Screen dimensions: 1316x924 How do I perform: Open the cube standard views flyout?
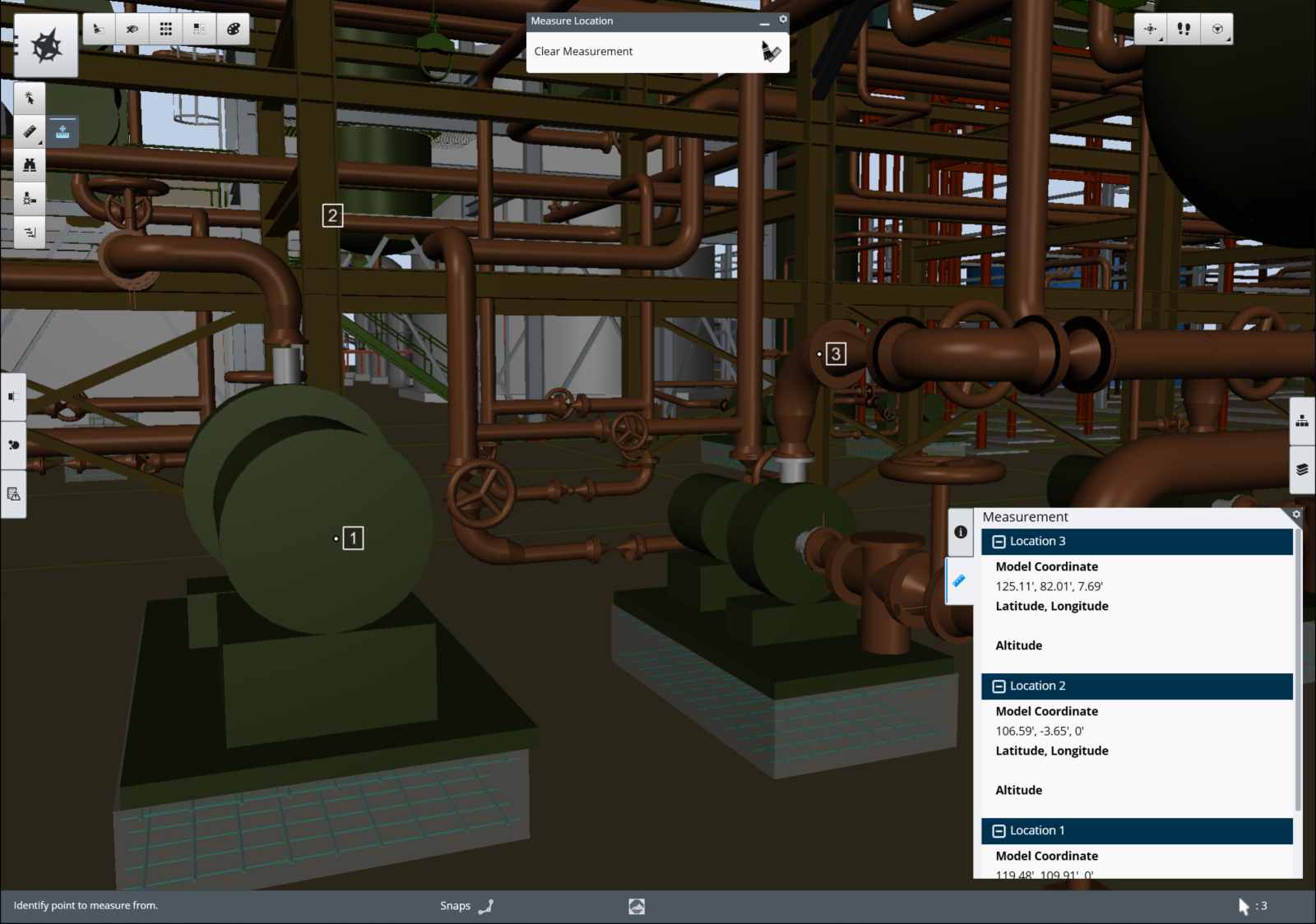click(1217, 29)
